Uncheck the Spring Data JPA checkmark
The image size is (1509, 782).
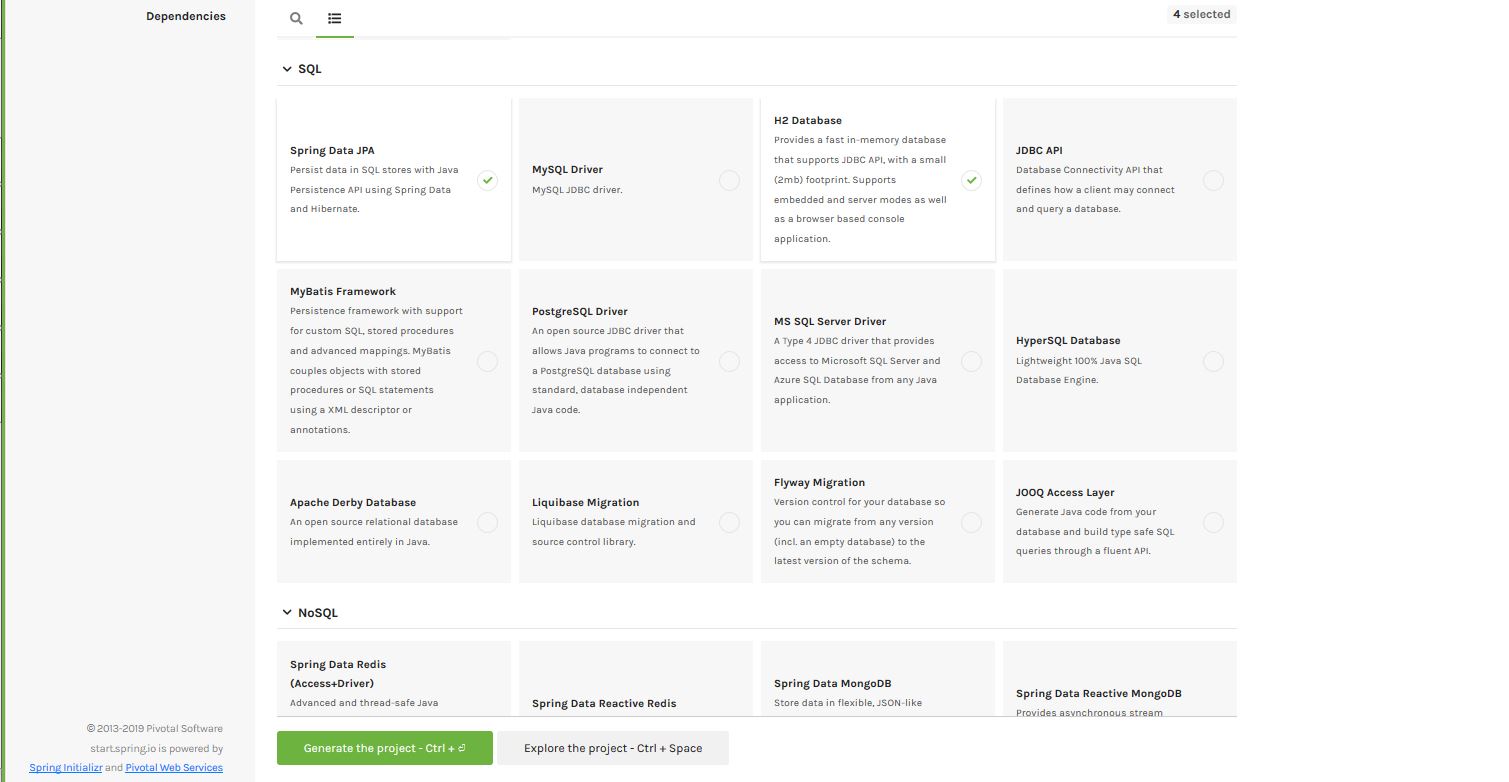pos(487,180)
